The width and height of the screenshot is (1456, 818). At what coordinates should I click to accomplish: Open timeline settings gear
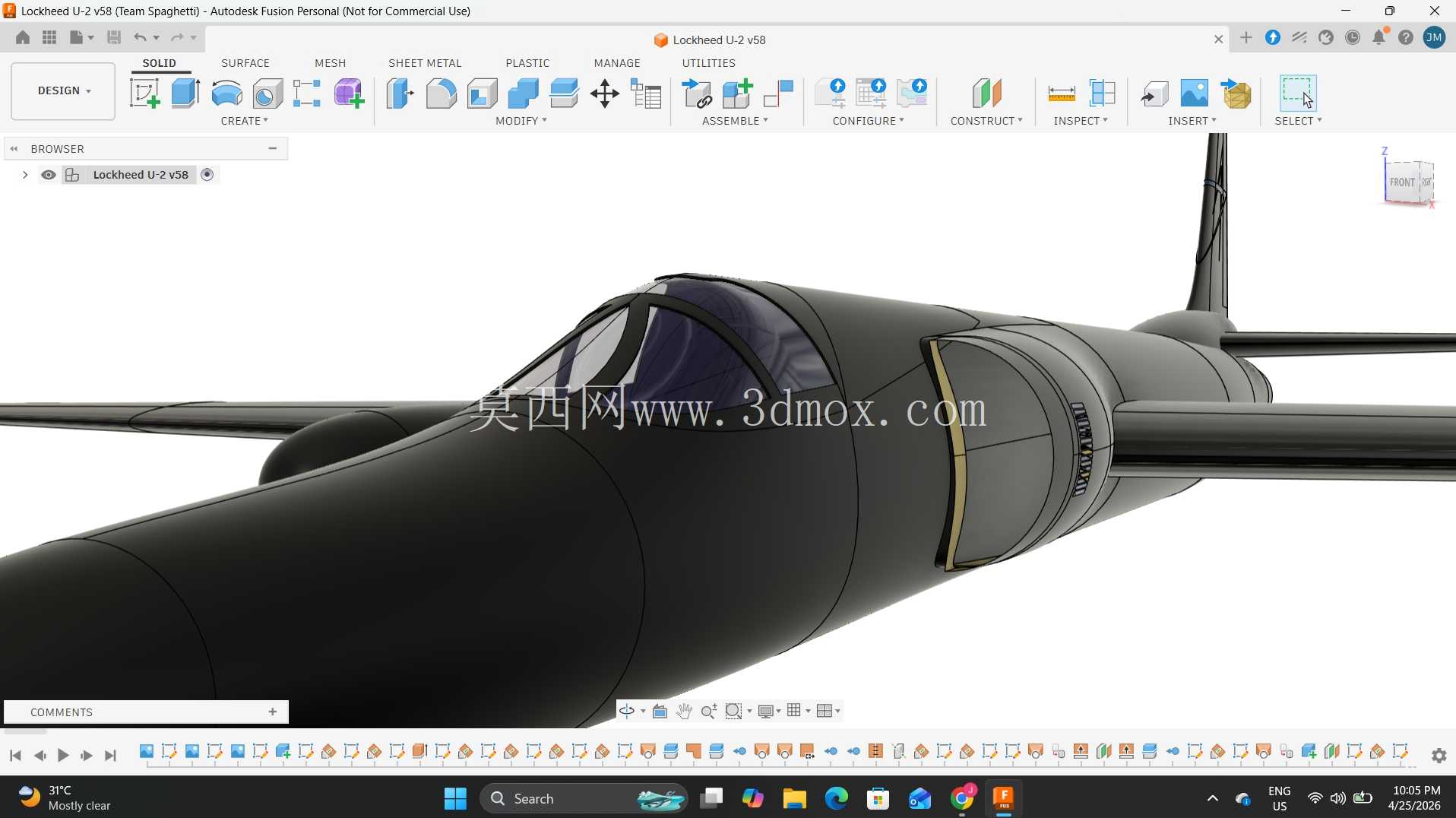pos(1439,756)
